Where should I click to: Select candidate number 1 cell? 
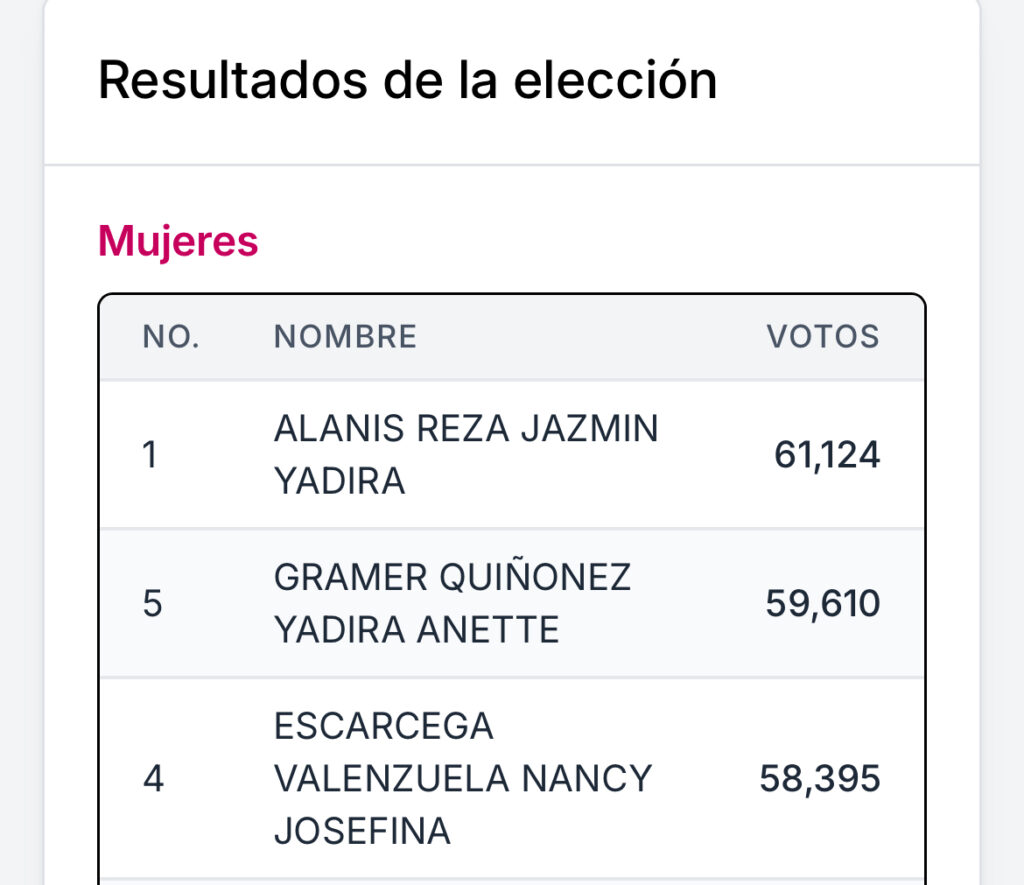(x=150, y=455)
